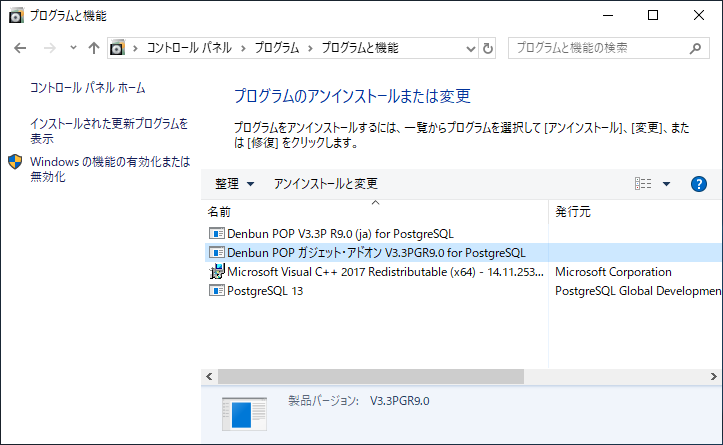The width and height of the screenshot is (723, 445).
Task: Click PostgreSQL Global Development publisher cell
Action: (638, 291)
